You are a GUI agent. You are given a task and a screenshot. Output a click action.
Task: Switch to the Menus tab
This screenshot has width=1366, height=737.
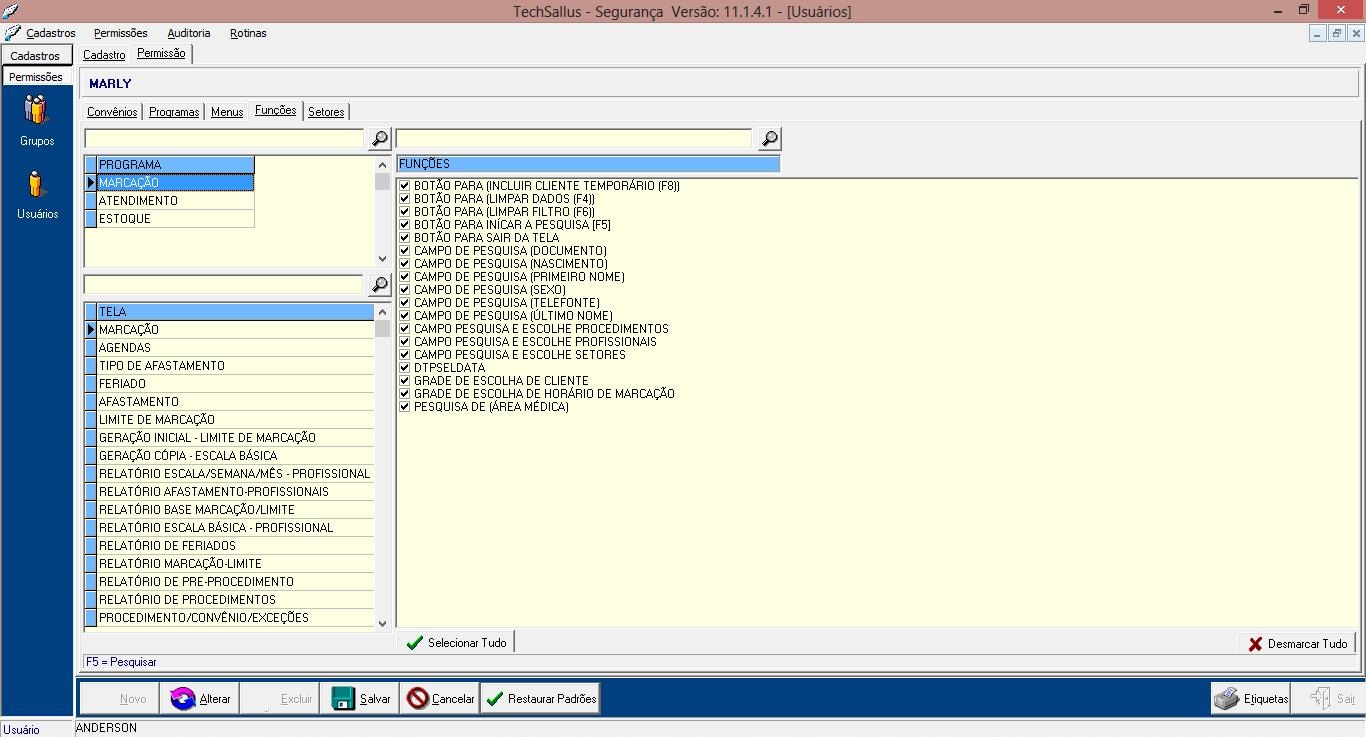tap(227, 112)
